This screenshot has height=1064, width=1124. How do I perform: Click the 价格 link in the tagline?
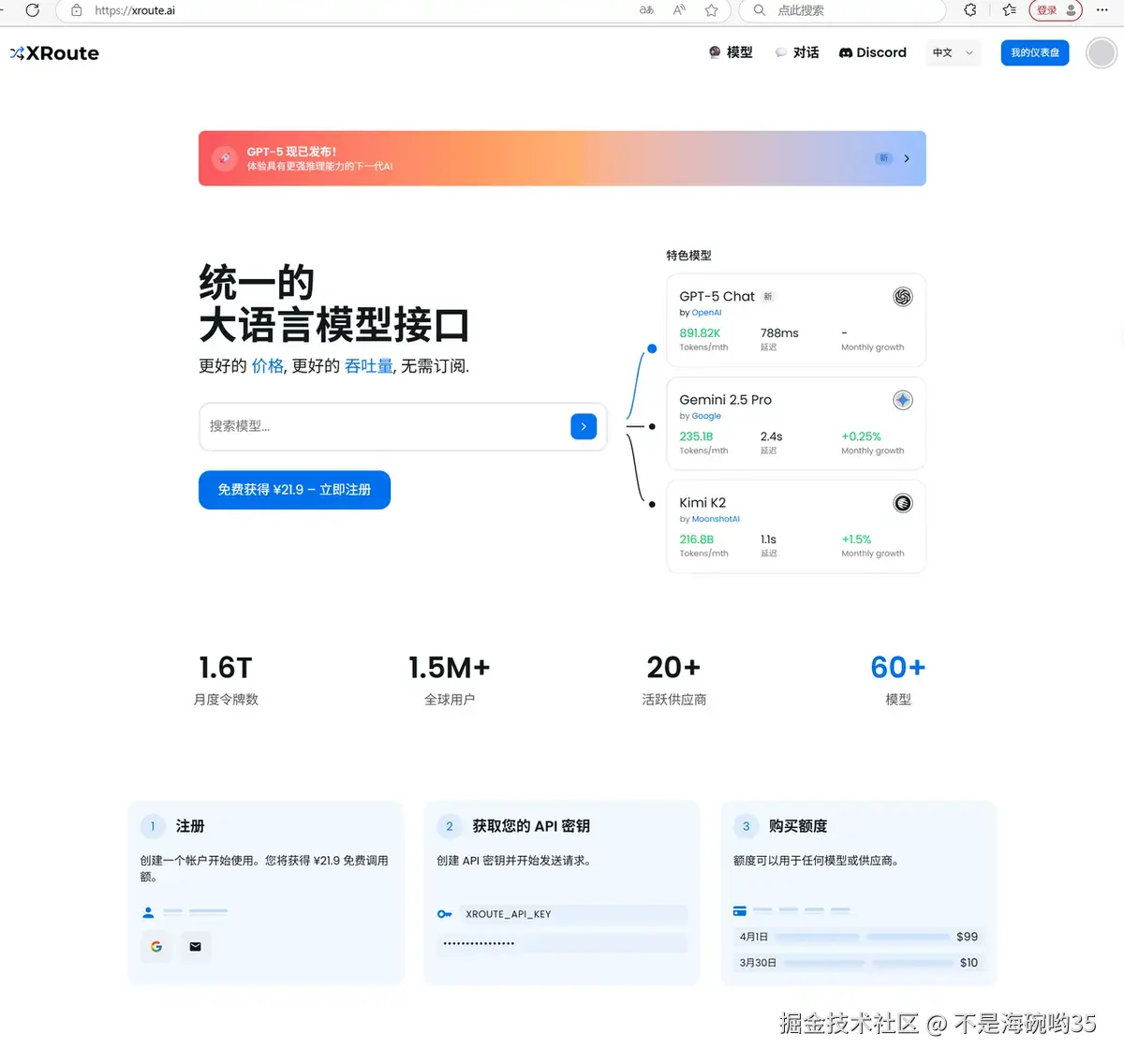click(268, 366)
